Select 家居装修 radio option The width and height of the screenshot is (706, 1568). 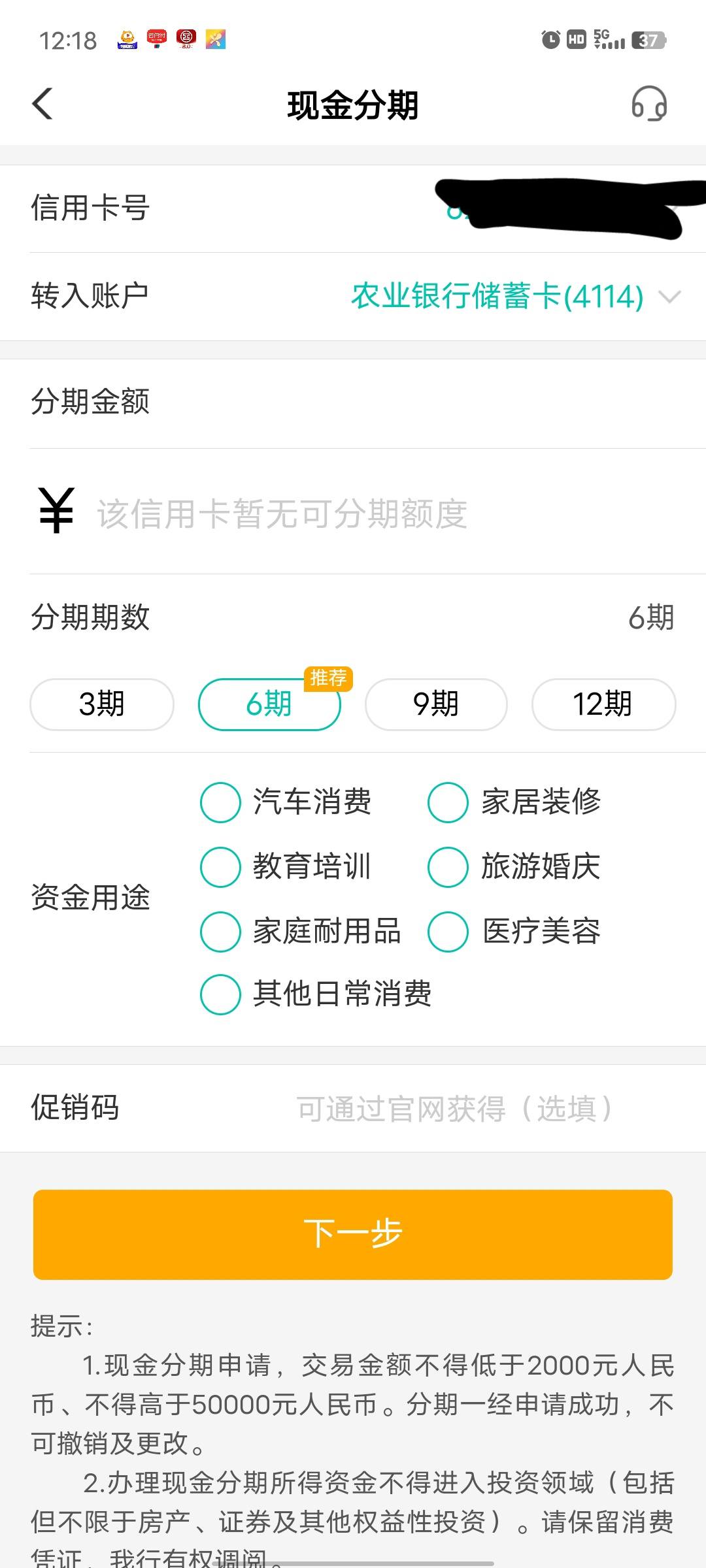tap(514, 802)
